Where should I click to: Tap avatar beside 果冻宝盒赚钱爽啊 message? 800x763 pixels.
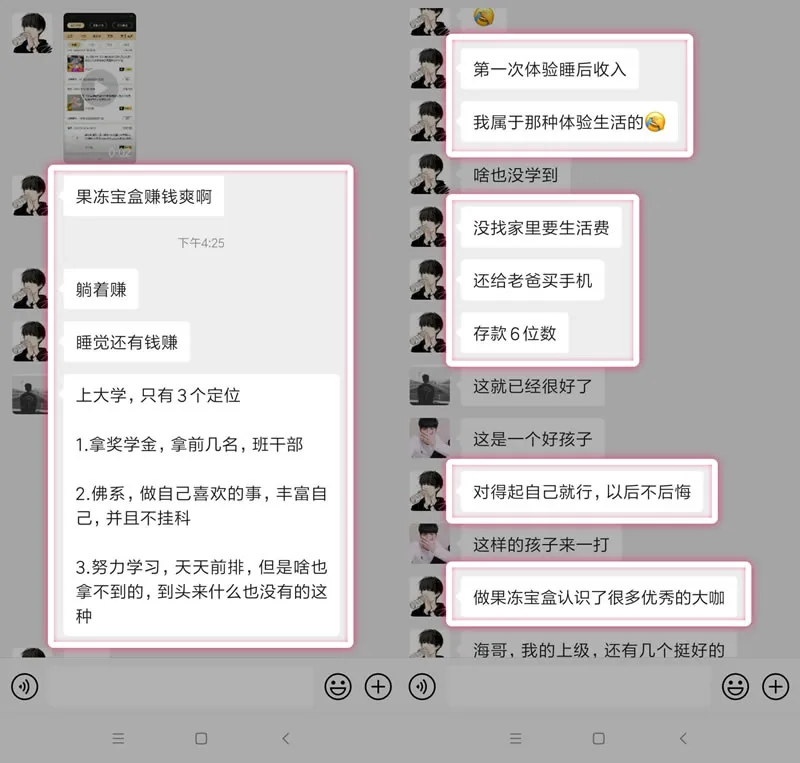[30, 195]
